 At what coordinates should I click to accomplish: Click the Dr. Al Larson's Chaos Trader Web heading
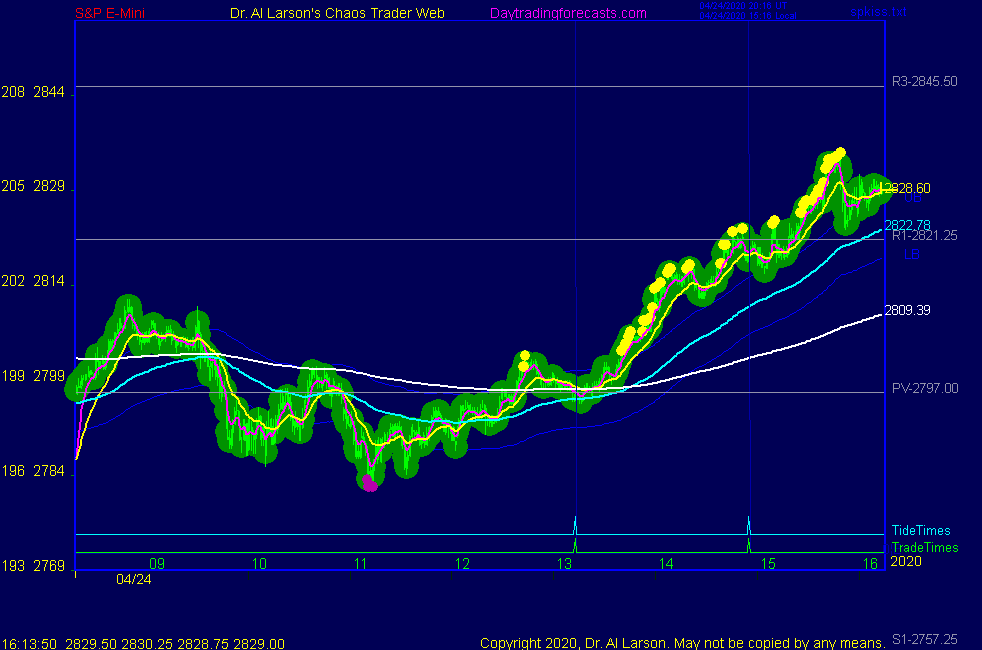[x=337, y=13]
